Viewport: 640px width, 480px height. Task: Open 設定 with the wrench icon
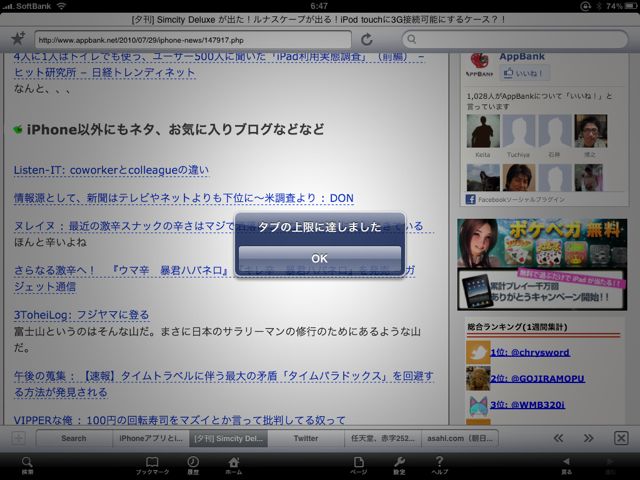[x=399, y=465]
